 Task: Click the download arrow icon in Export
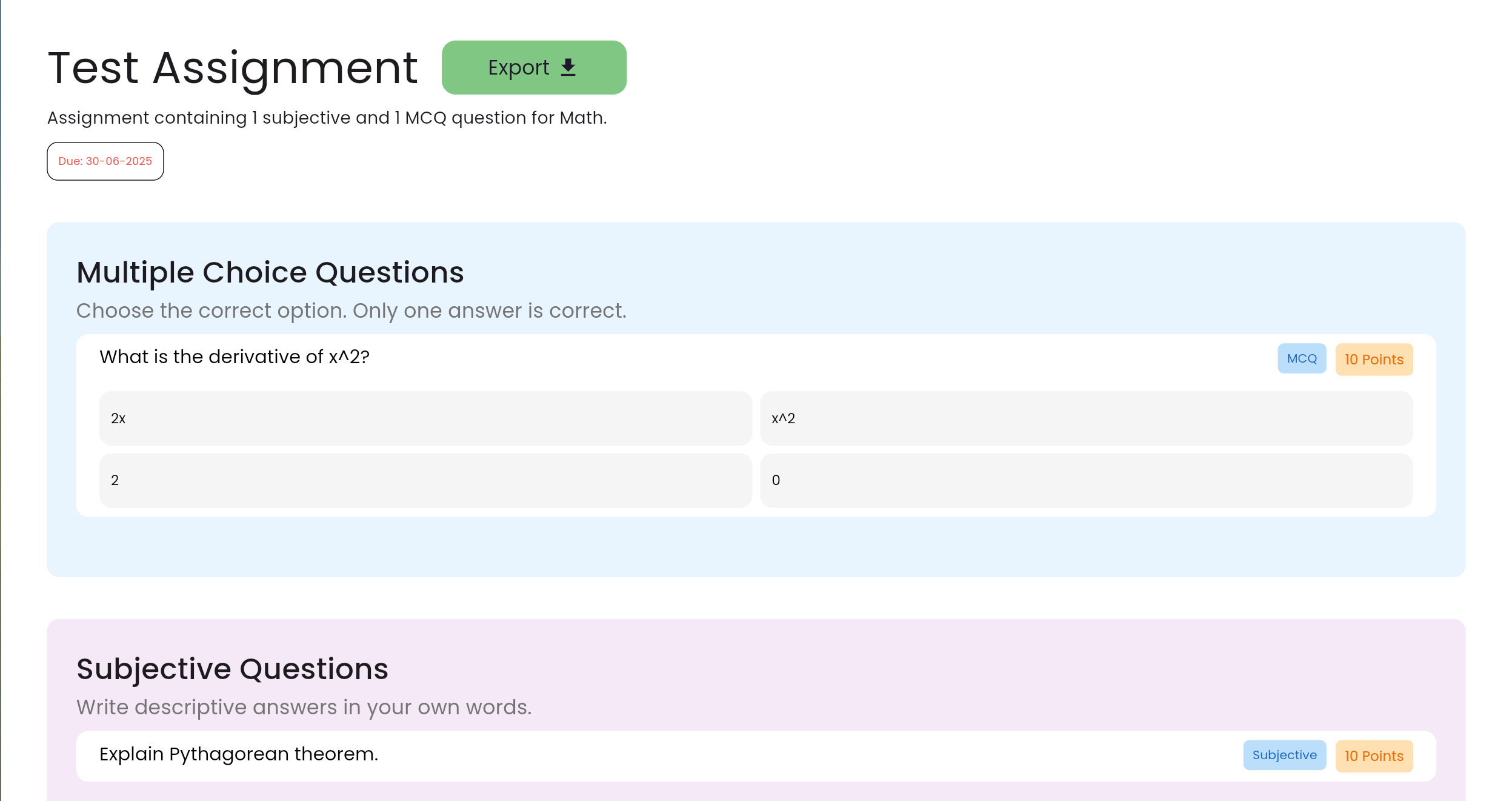click(568, 67)
